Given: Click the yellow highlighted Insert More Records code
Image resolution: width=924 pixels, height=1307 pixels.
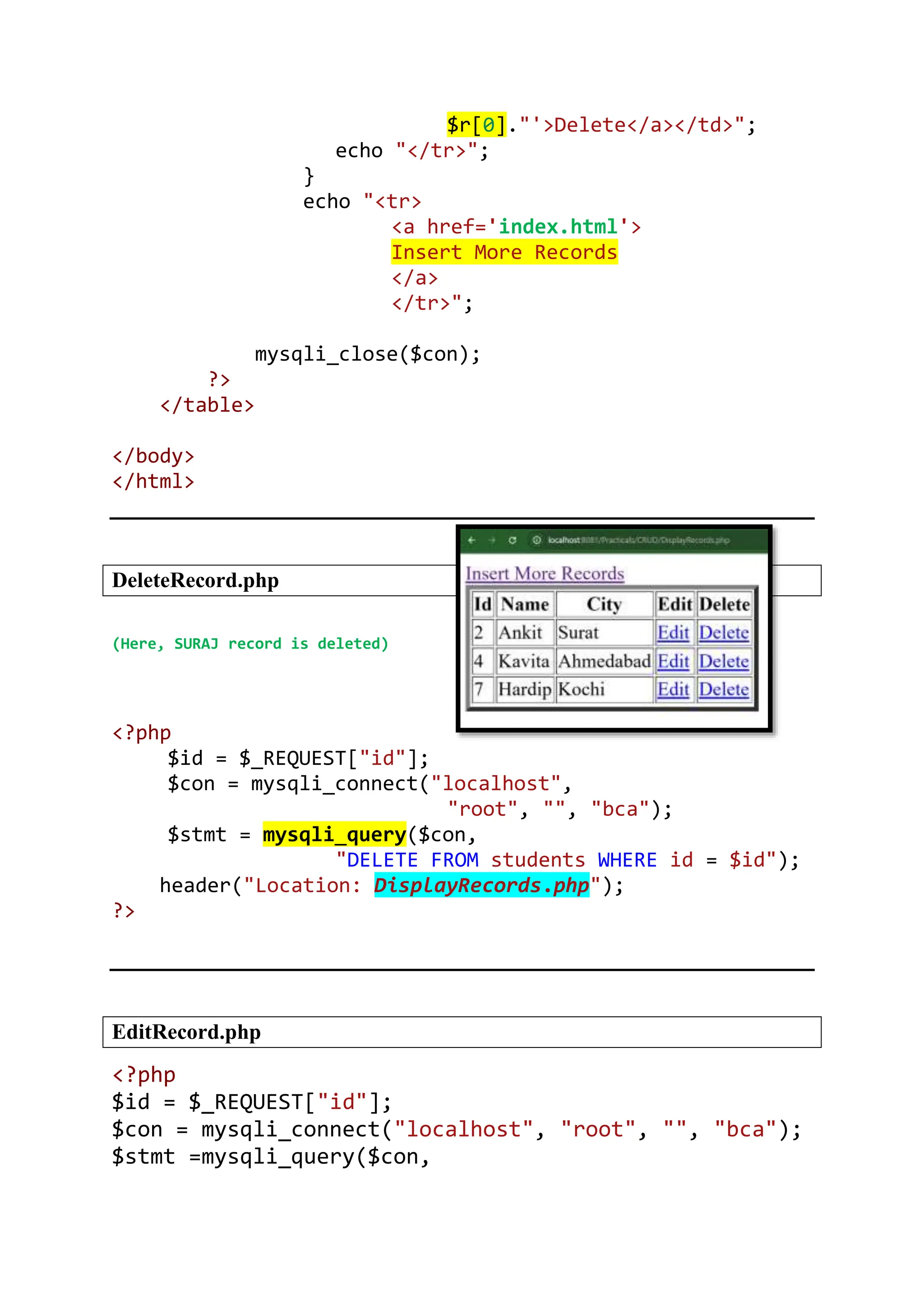Looking at the screenshot, I should [504, 252].
